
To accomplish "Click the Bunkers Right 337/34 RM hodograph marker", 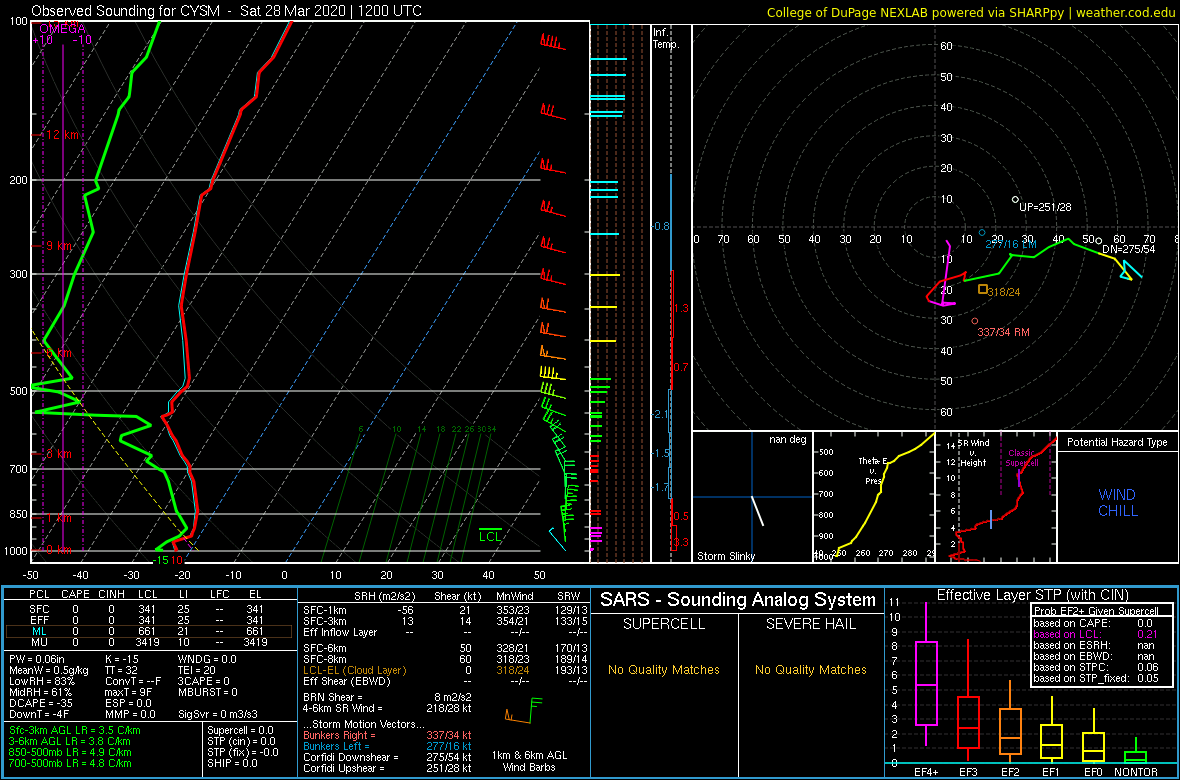I will [x=975, y=321].
